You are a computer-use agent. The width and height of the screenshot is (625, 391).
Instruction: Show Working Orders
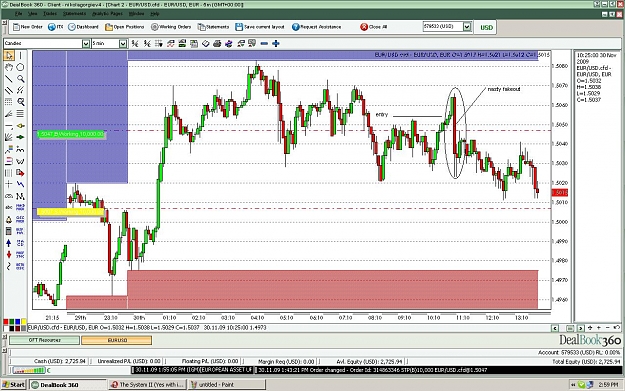pyautogui.click(x=171, y=27)
